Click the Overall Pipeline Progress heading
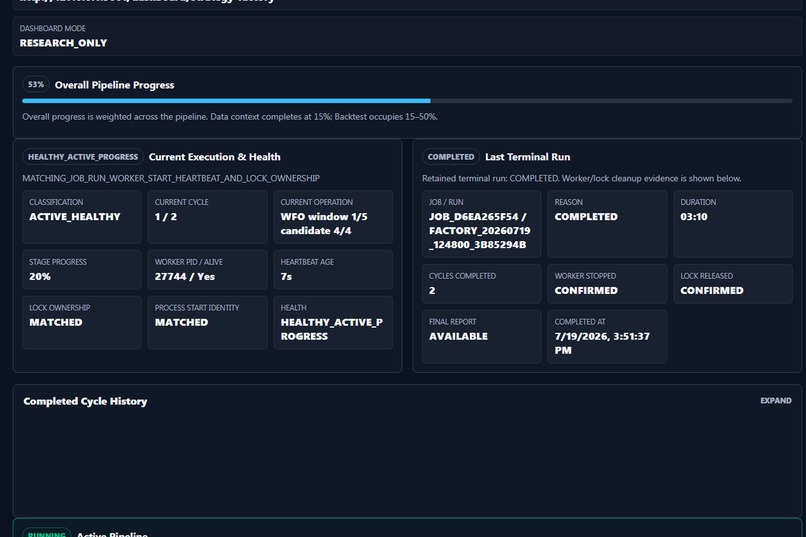806x537 pixels. coord(115,85)
